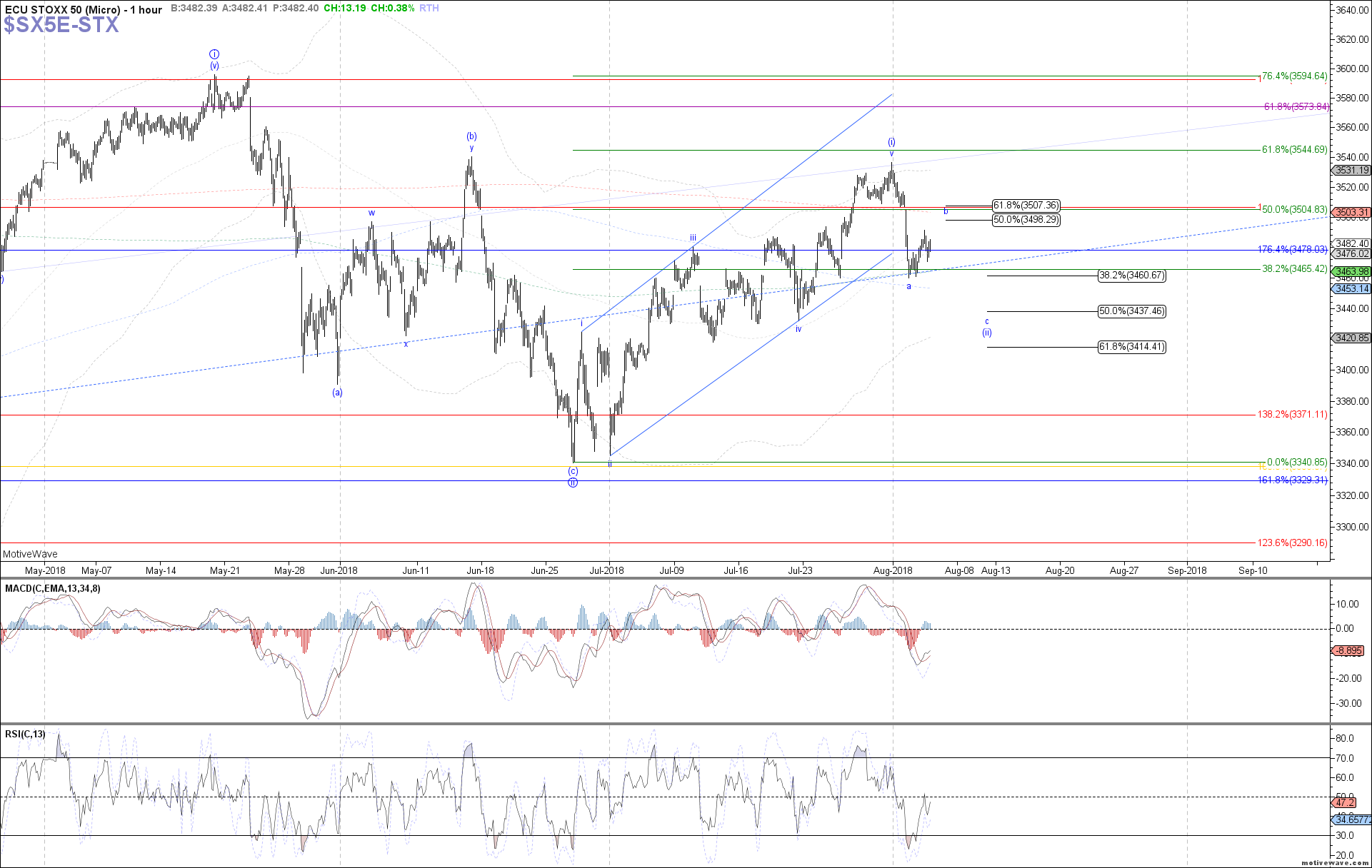1372x868 pixels.
Task: Click the bid quote 'B:3482.39' in the header
Action: pyautogui.click(x=195, y=9)
